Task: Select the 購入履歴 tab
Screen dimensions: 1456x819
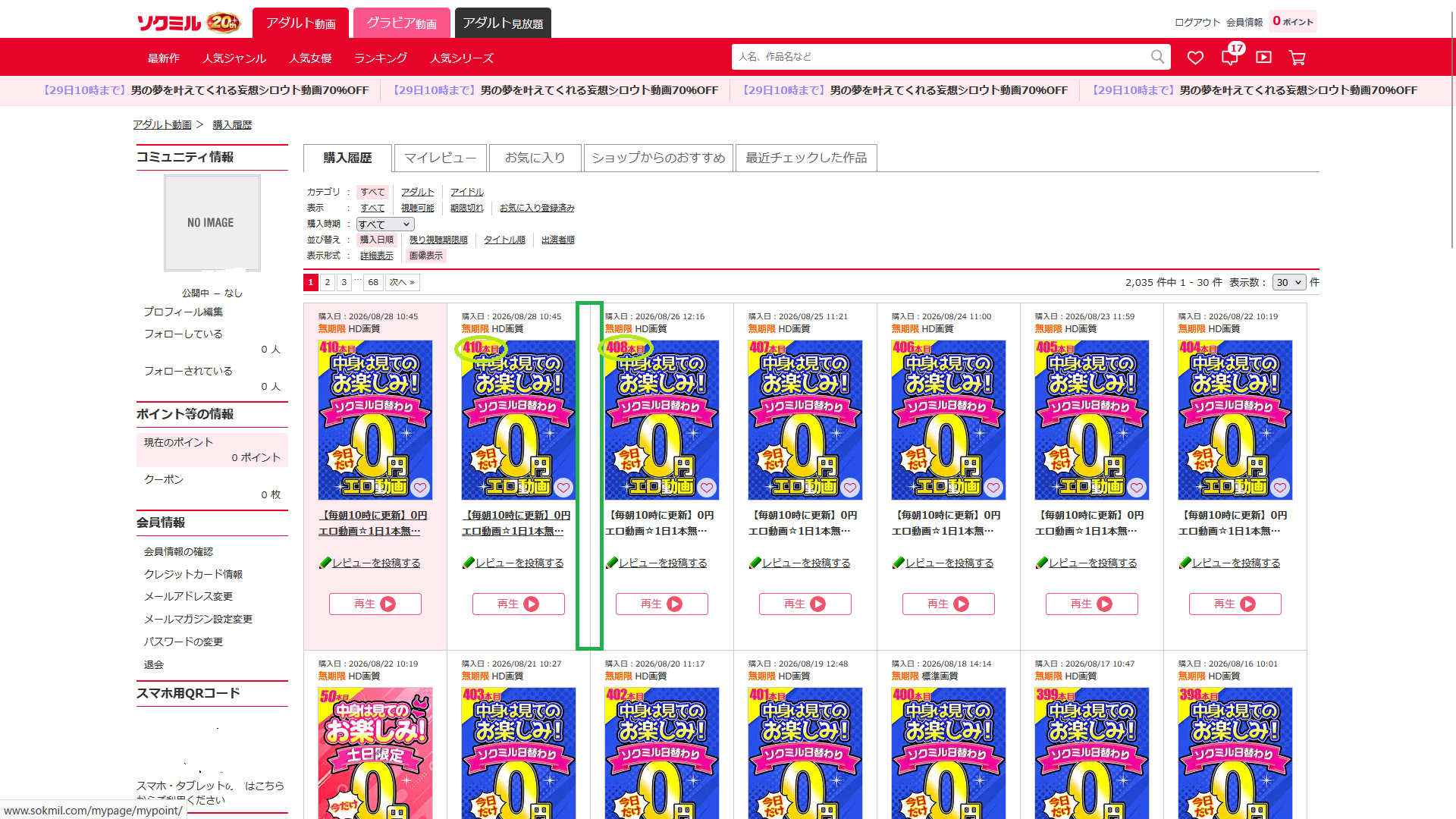Action: point(347,158)
